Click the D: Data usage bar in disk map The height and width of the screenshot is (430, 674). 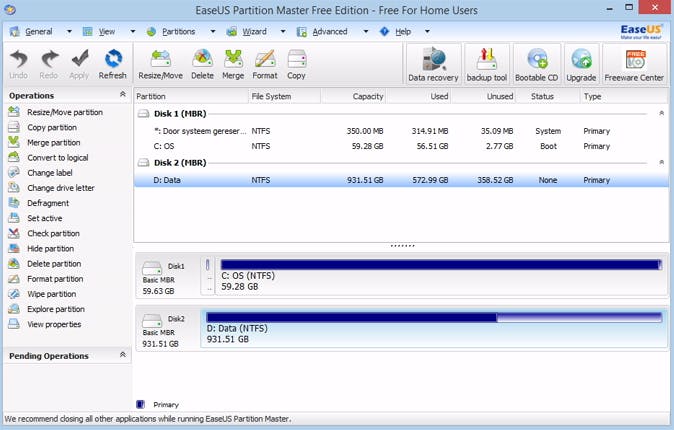pyautogui.click(x=434, y=318)
